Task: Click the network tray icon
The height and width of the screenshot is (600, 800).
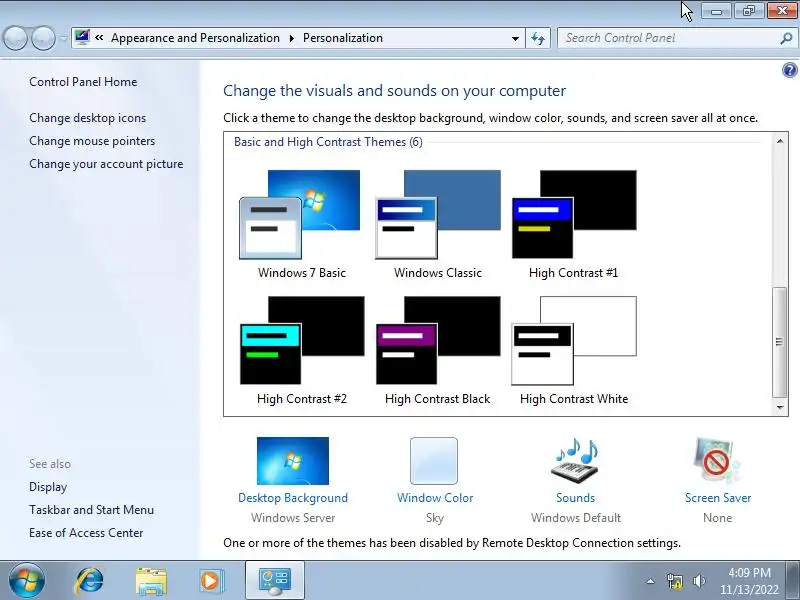Action: (x=674, y=581)
